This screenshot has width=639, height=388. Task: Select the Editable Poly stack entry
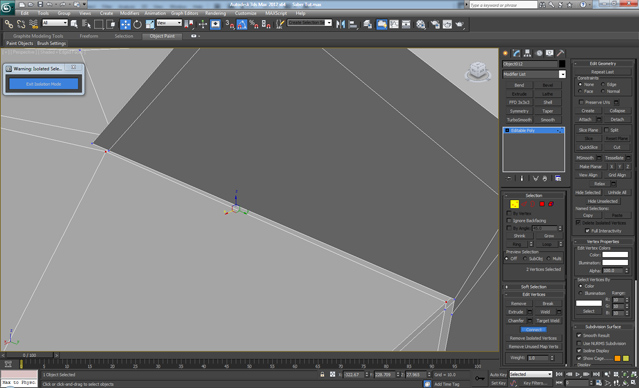coord(533,130)
